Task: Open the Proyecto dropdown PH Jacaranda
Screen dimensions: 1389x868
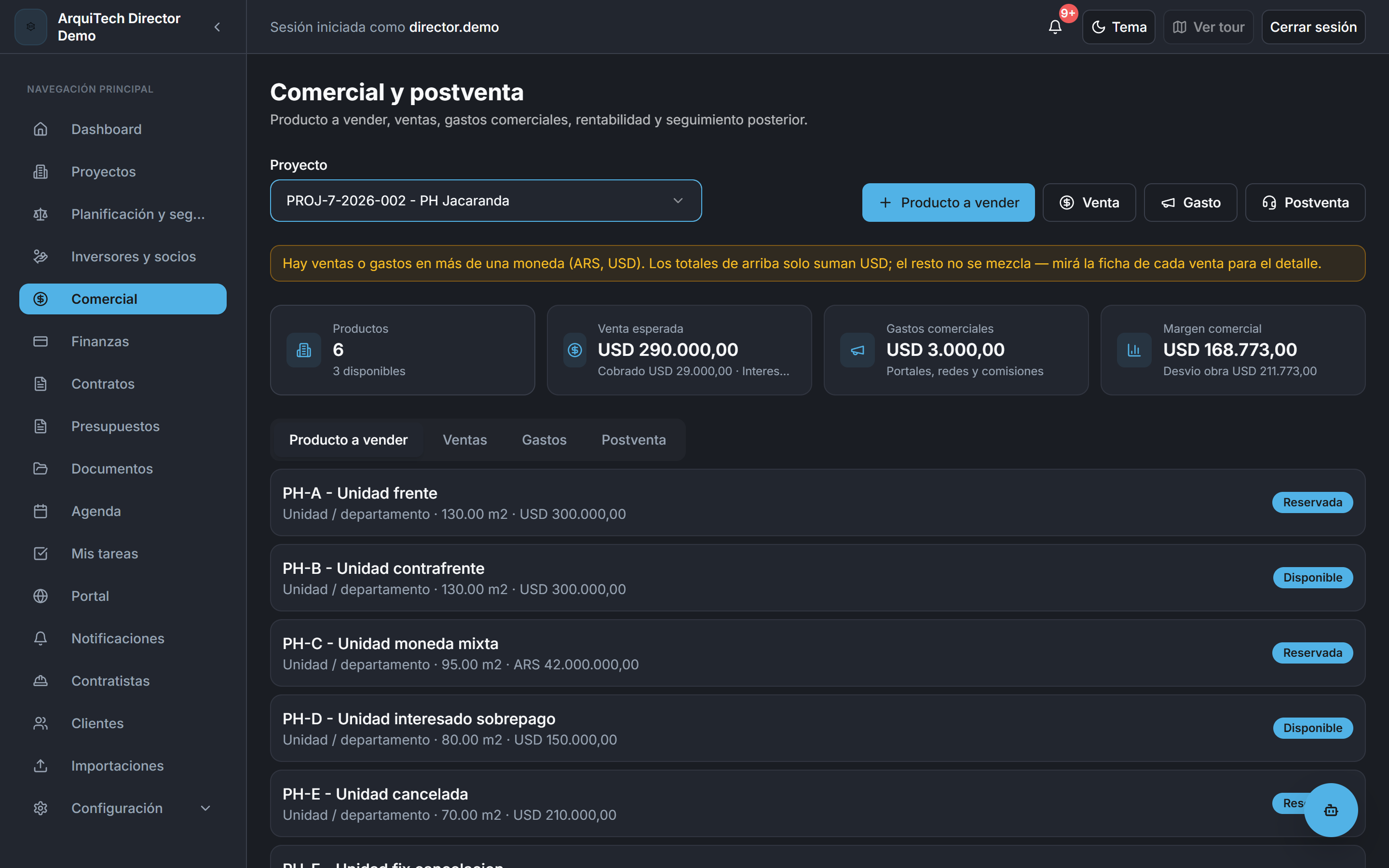Action: click(x=486, y=201)
